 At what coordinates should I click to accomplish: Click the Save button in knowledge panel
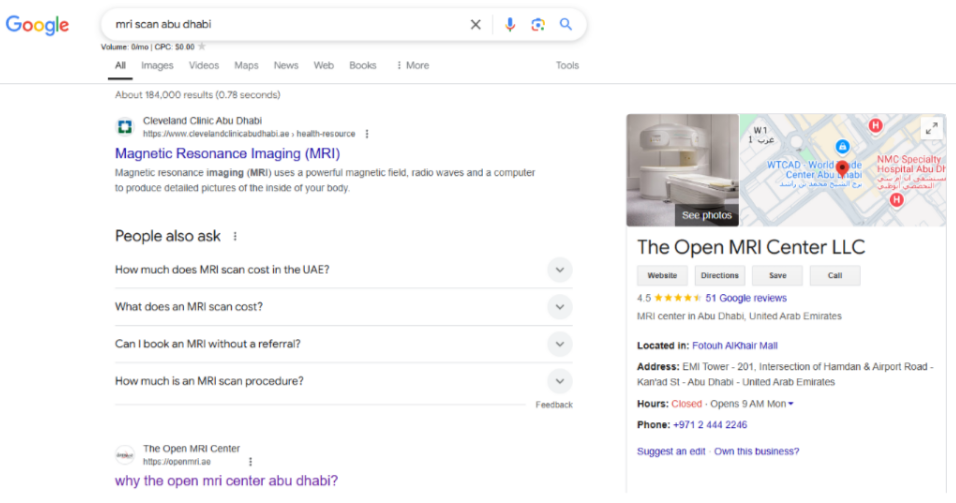click(777, 276)
